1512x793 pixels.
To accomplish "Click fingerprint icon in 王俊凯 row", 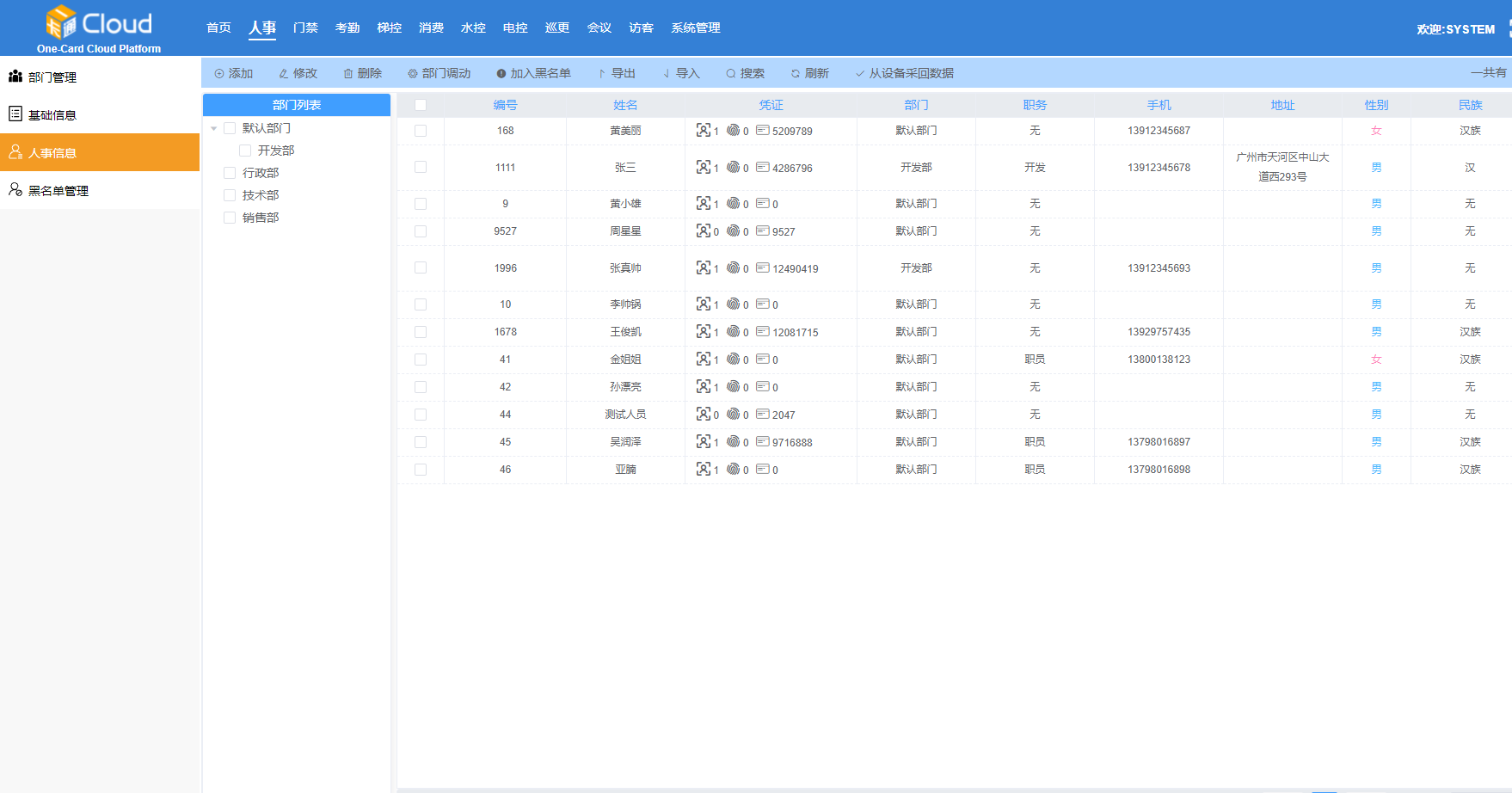I will [733, 331].
